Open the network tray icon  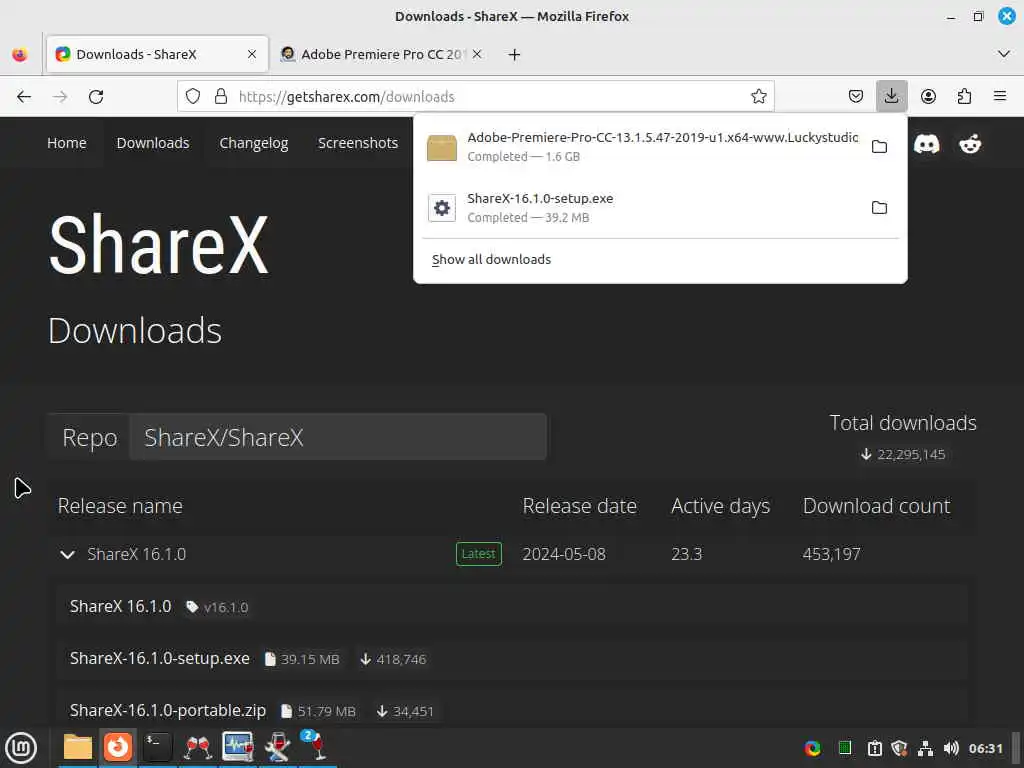coord(925,748)
